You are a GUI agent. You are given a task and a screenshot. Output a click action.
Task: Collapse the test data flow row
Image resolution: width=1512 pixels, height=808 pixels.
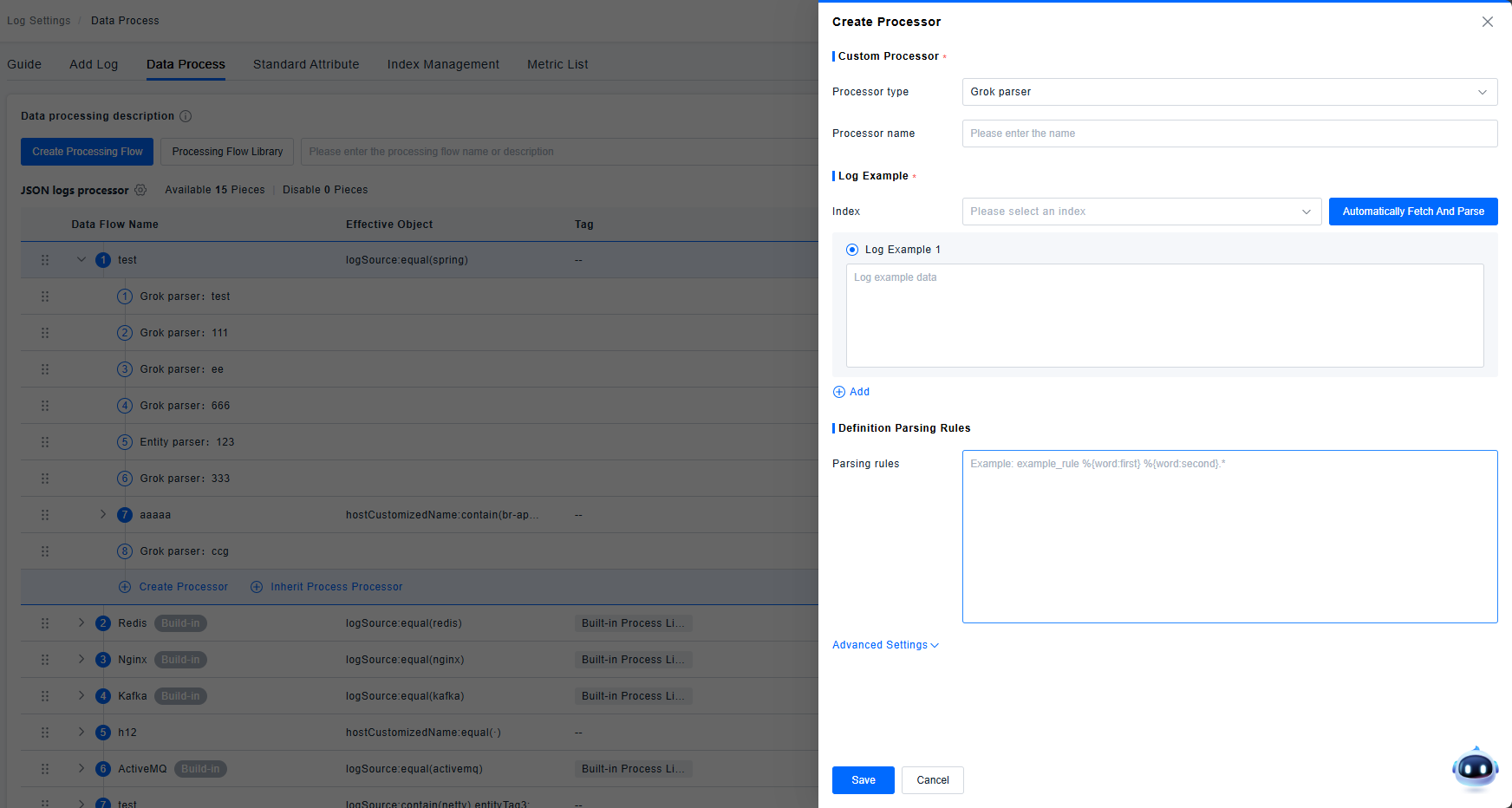tap(81, 260)
